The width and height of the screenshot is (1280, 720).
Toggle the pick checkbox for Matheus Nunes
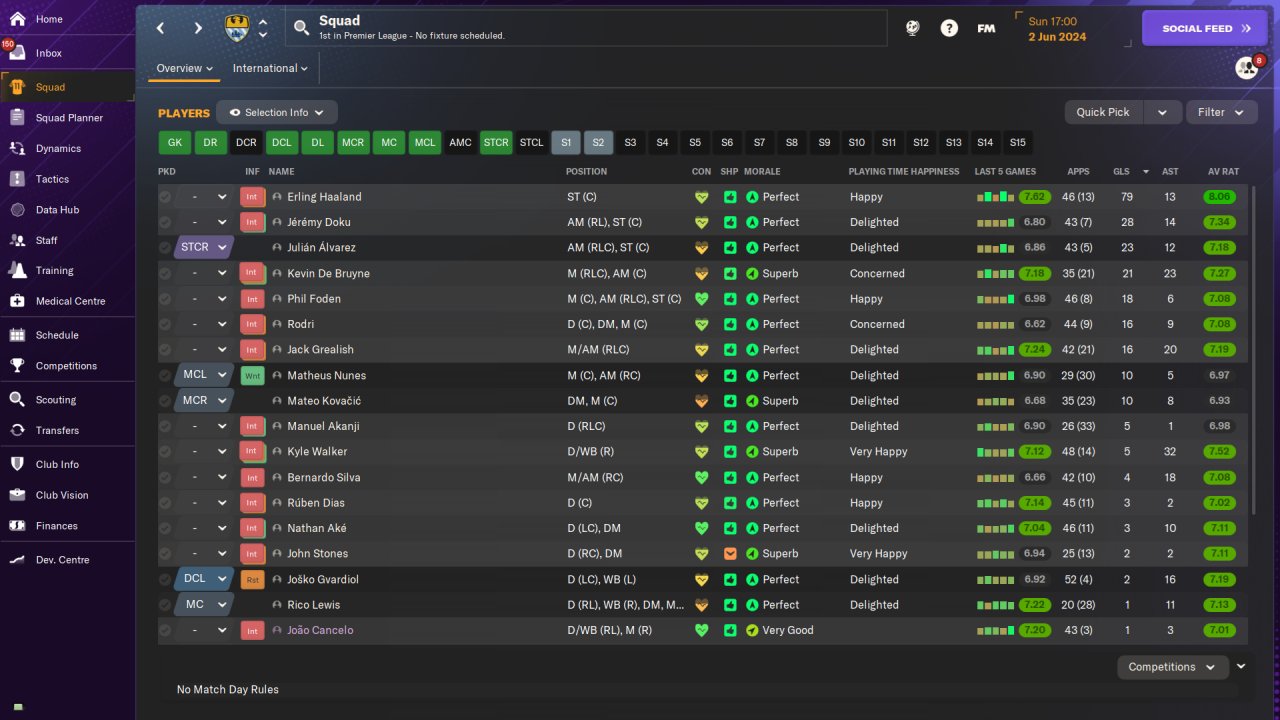(165, 375)
